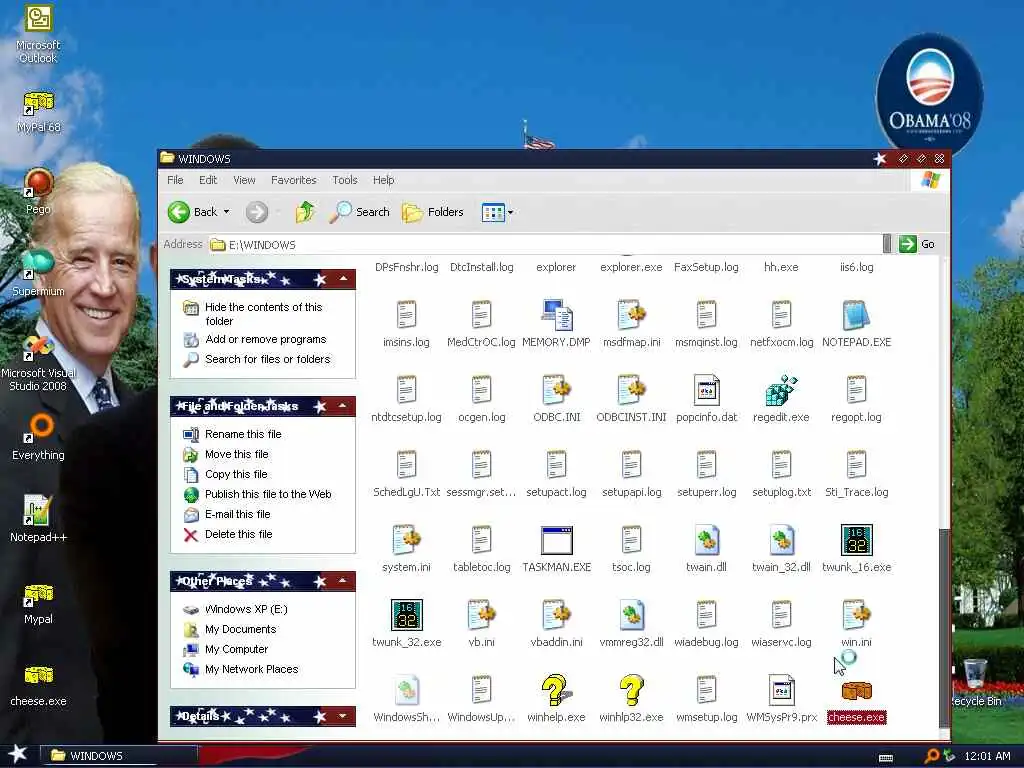Click the Back button

(x=193, y=212)
